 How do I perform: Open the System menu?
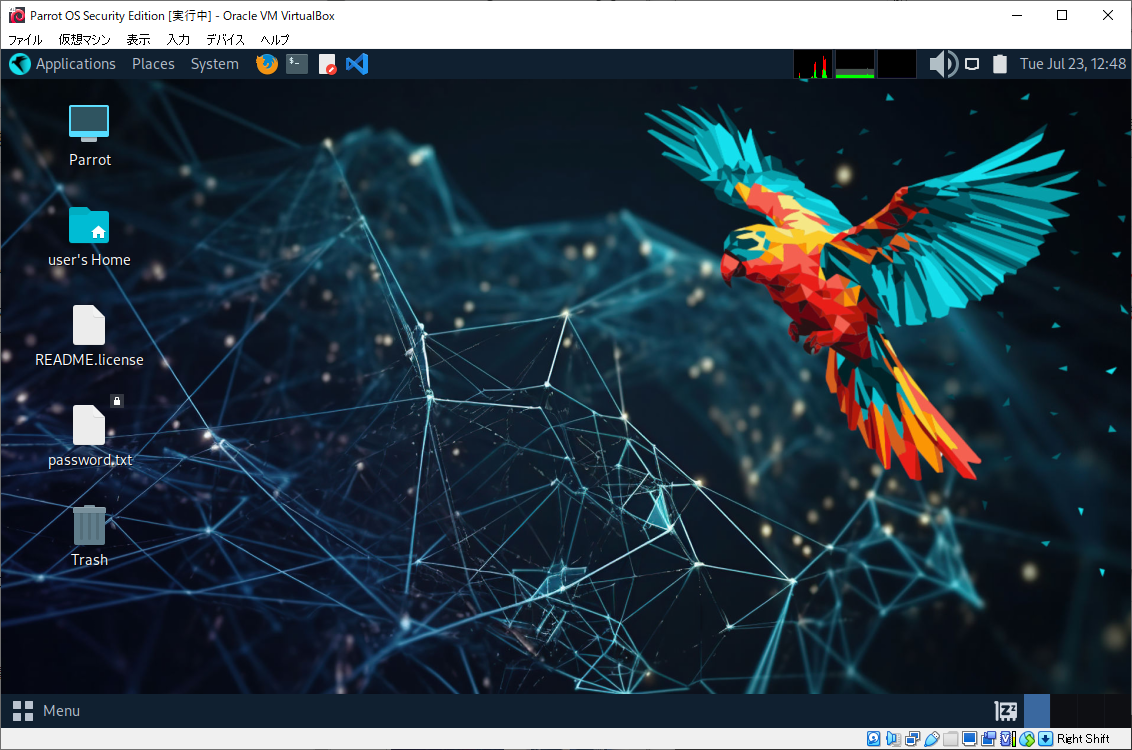click(x=214, y=64)
